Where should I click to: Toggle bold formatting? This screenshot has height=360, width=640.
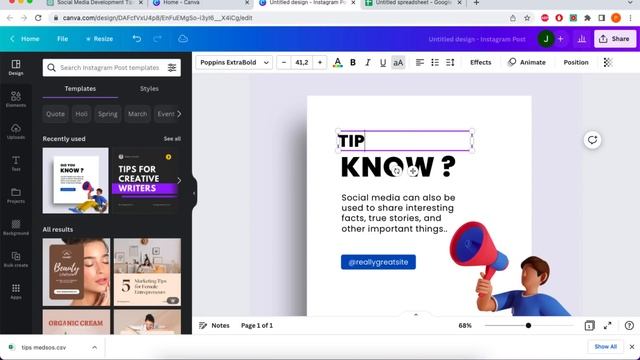point(353,62)
